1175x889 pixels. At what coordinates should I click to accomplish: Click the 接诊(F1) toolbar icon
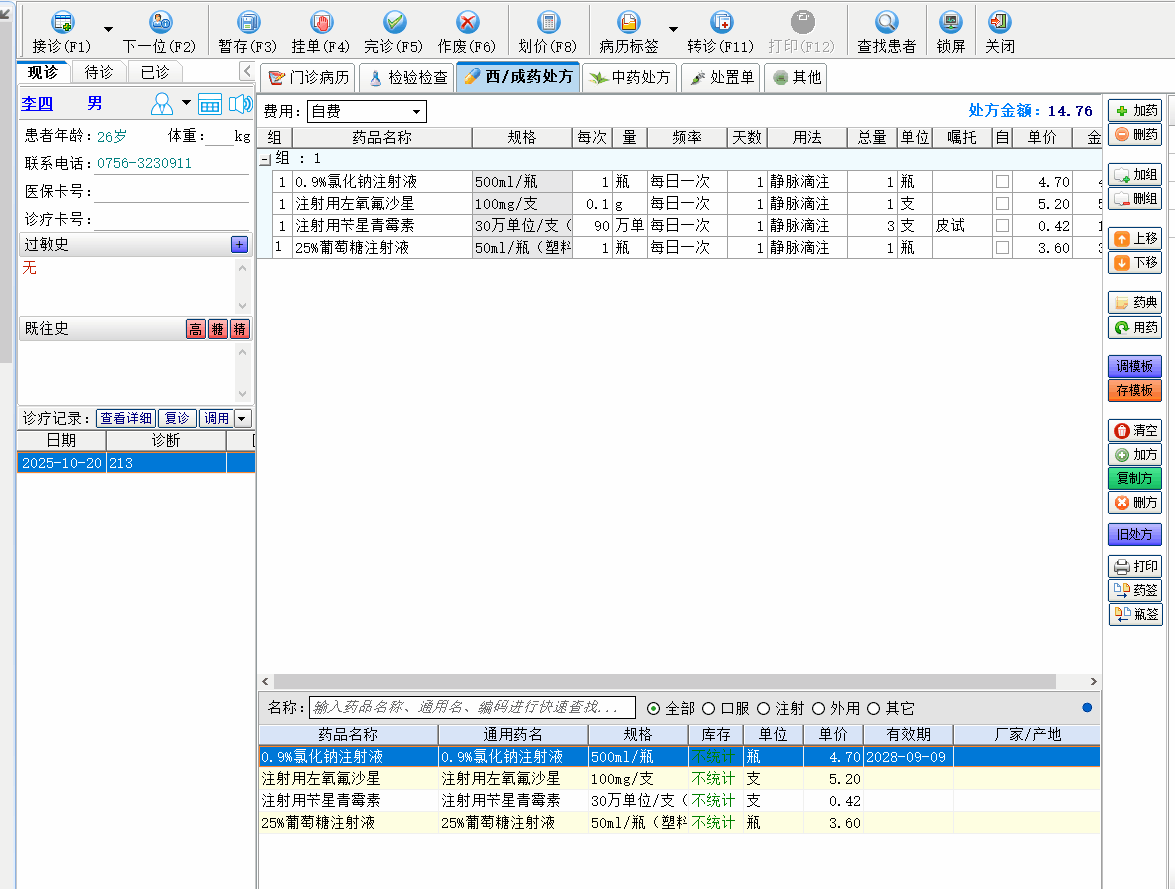click(62, 23)
